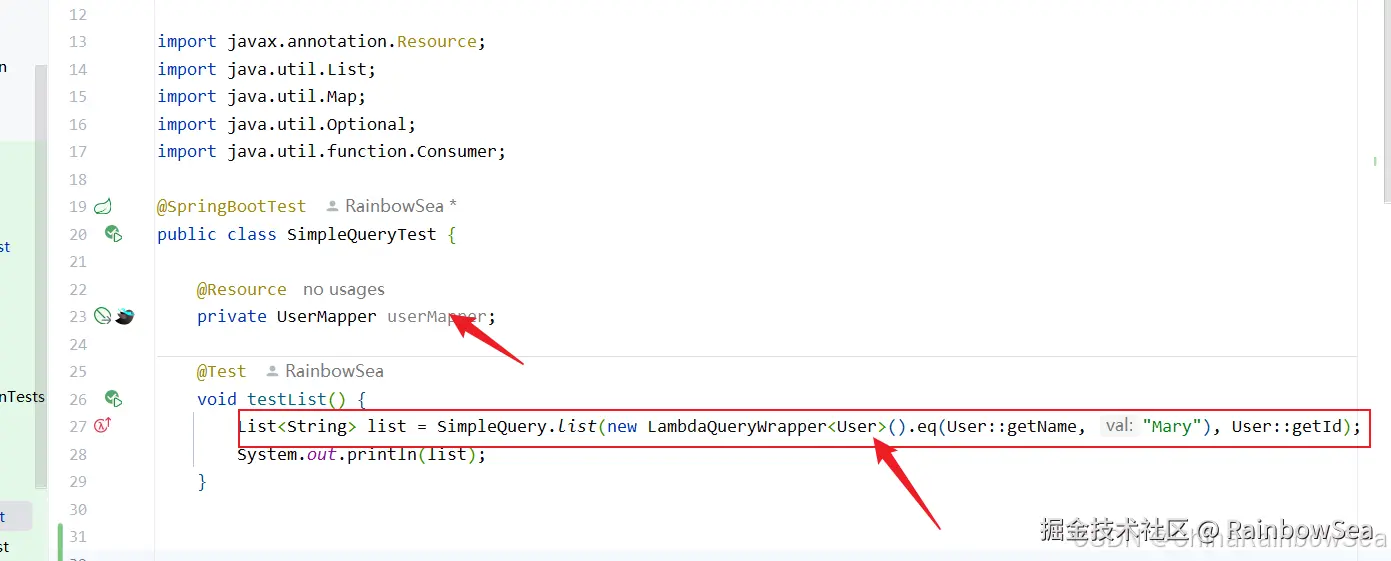Open the "RainbowSea" author hint above testList
Image resolution: width=1391 pixels, height=561 pixels.
[334, 371]
